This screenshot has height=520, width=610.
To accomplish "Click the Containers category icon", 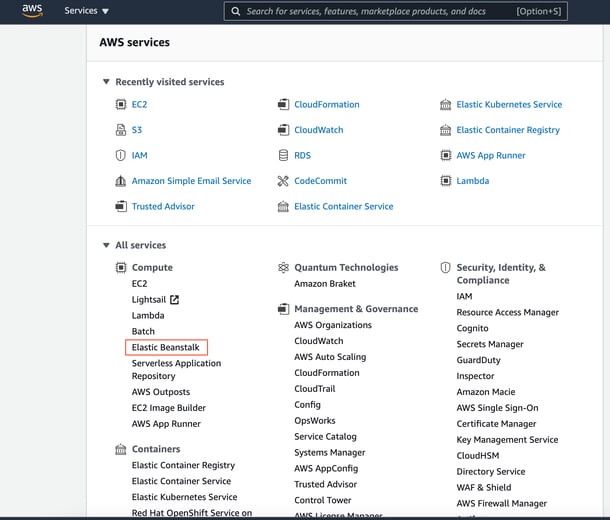I will (121, 449).
